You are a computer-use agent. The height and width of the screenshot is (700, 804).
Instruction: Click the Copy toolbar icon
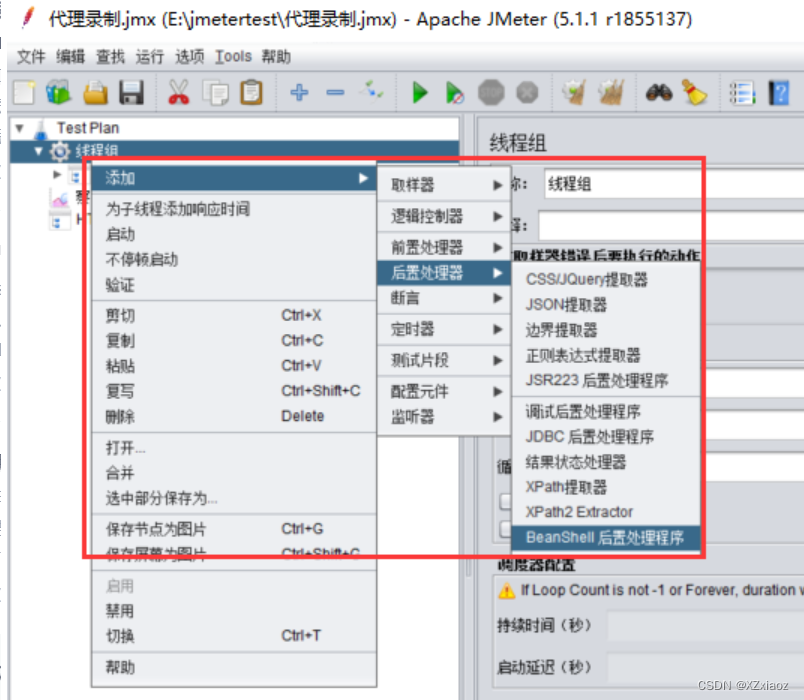pyautogui.click(x=215, y=93)
